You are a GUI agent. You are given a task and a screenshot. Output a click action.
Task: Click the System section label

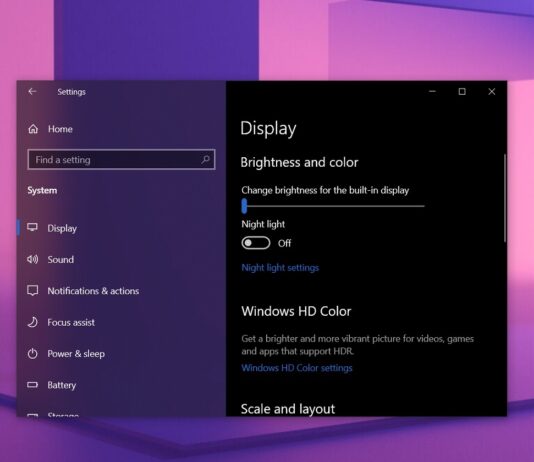[x=42, y=190]
